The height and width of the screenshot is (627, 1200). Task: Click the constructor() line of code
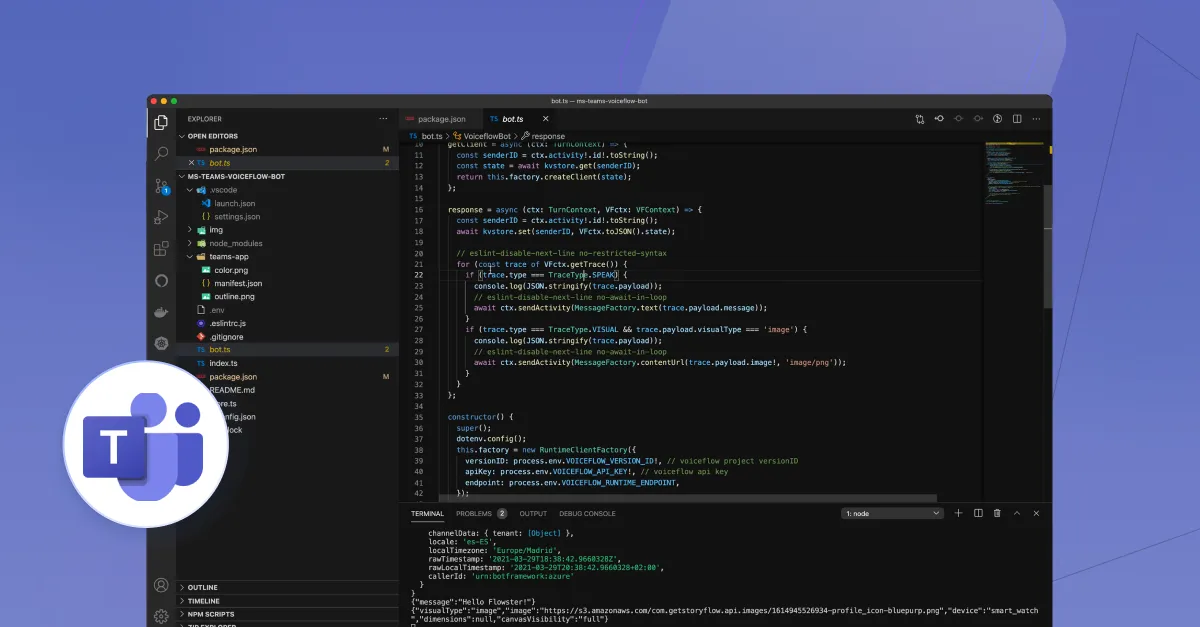click(480, 416)
